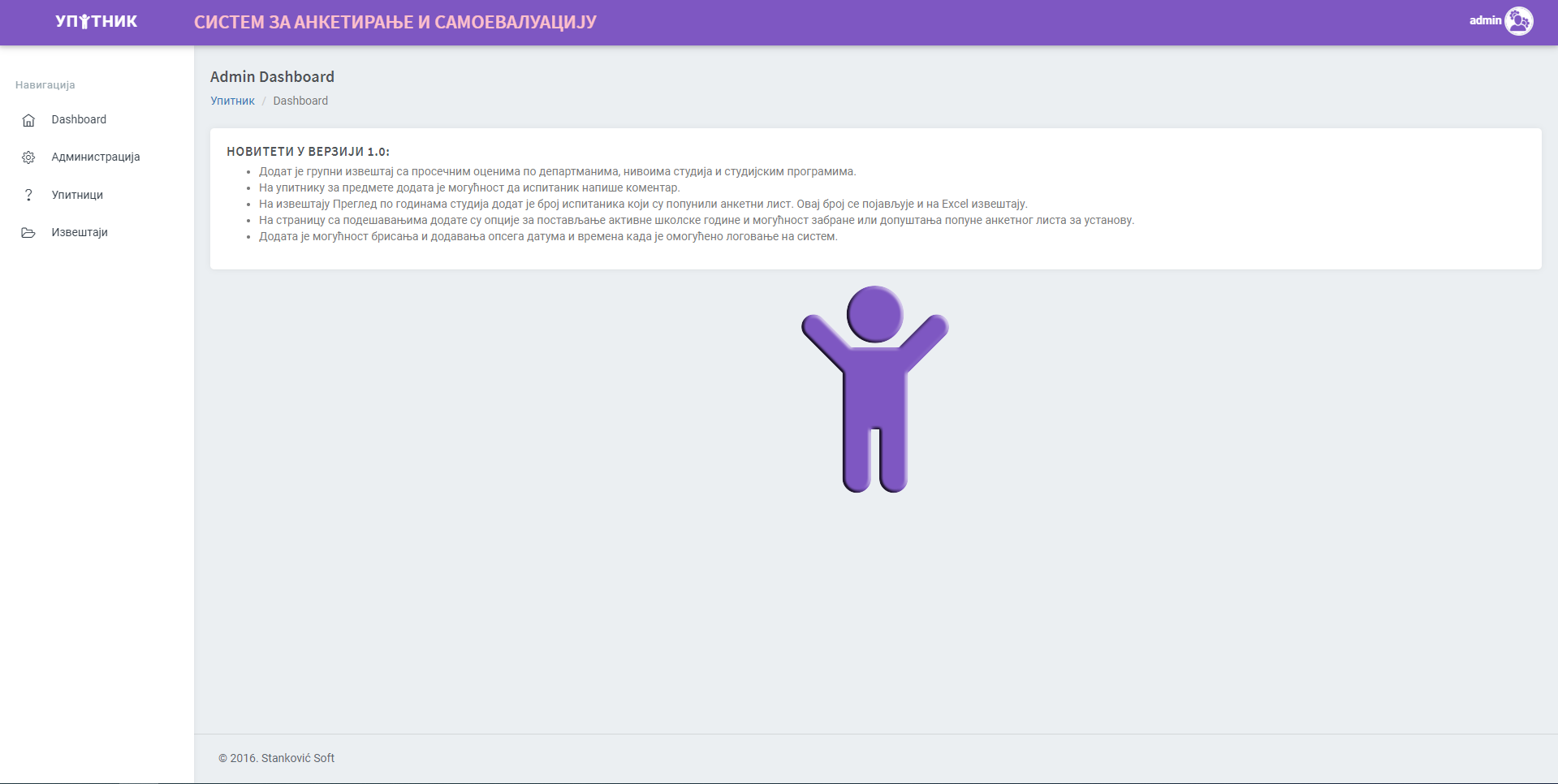Click the УПИТНИК logo in header

click(x=97, y=22)
